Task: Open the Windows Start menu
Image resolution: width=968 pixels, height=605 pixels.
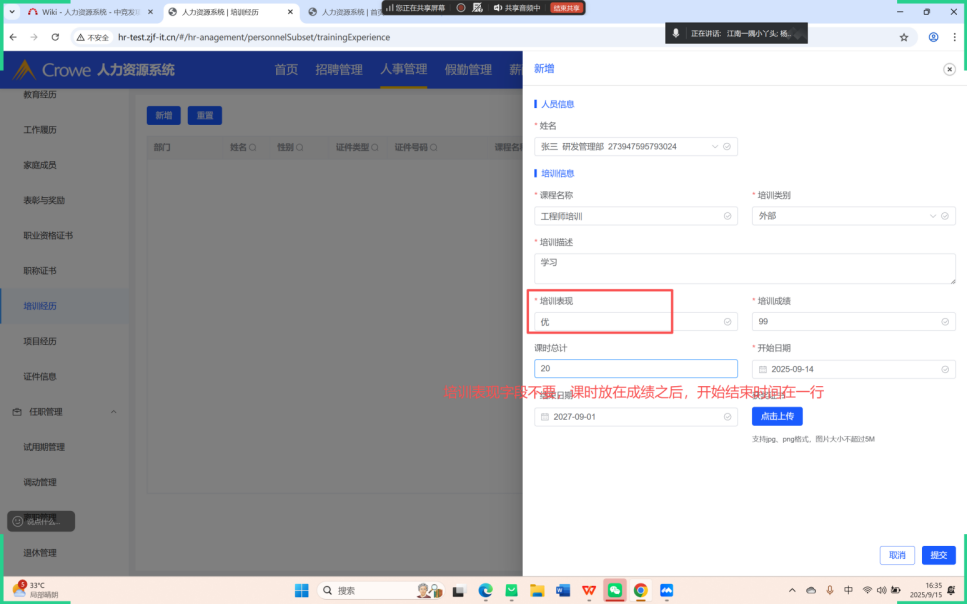Action: point(301,591)
